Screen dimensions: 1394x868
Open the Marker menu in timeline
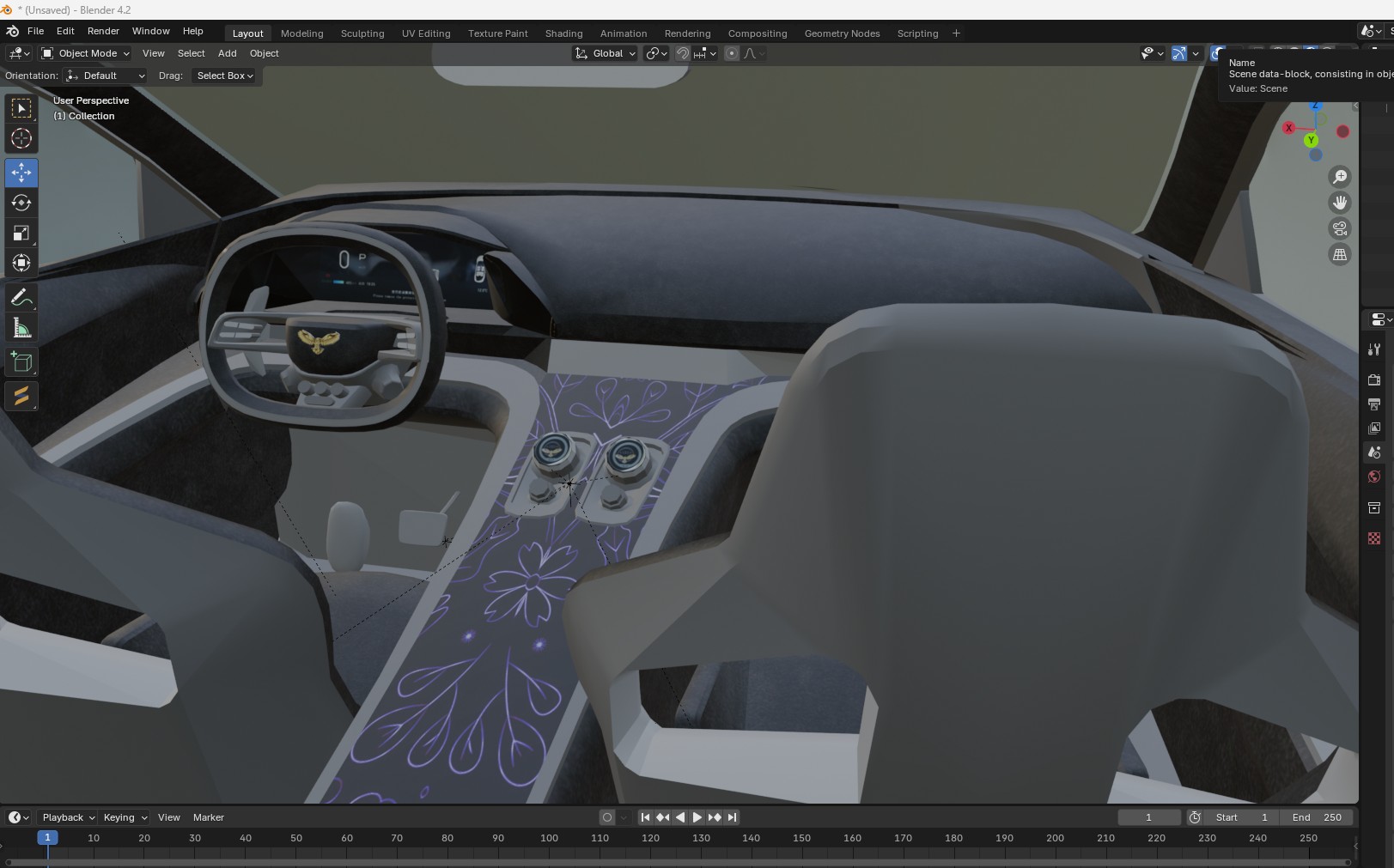[208, 817]
